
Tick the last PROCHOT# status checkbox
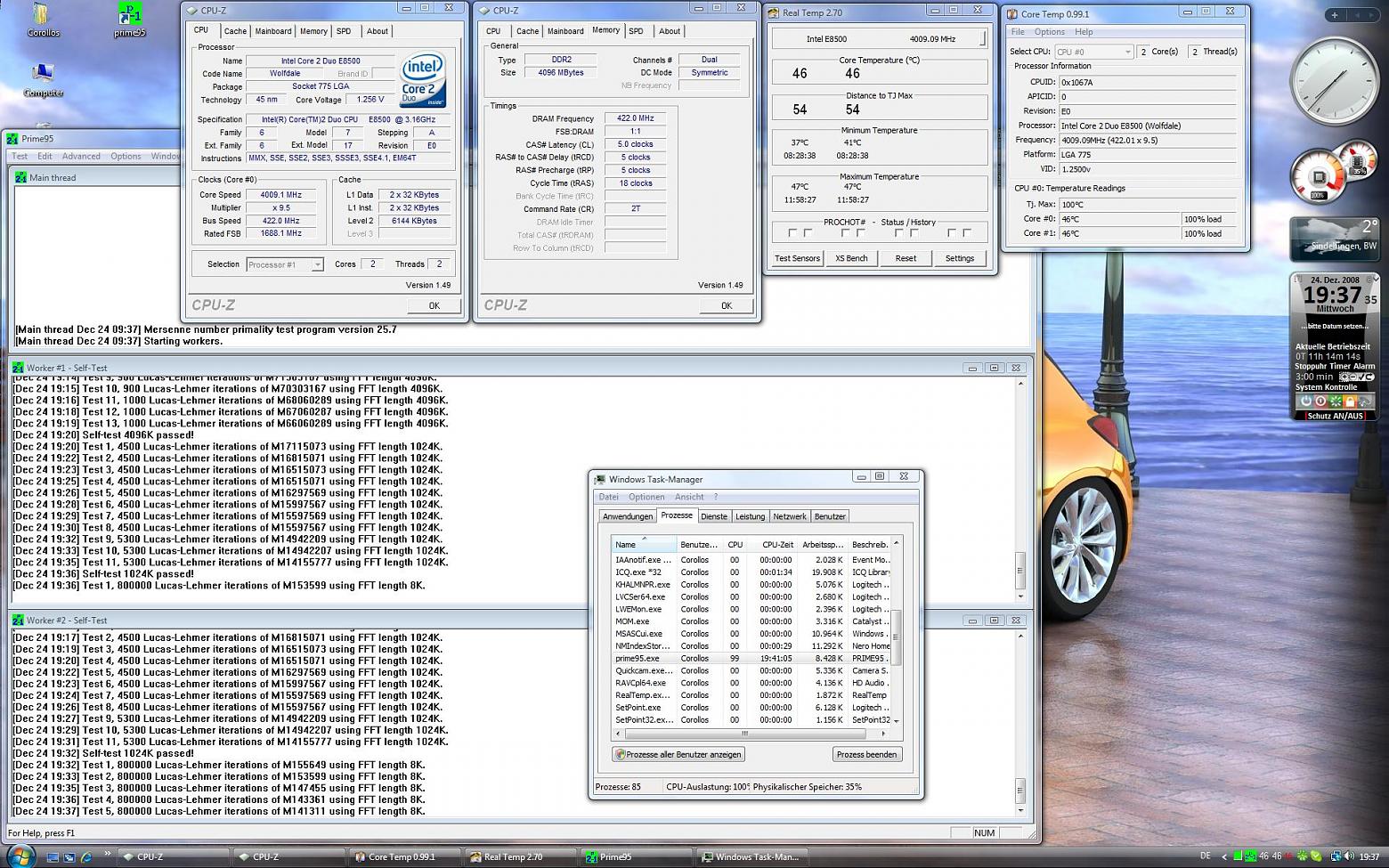point(967,233)
